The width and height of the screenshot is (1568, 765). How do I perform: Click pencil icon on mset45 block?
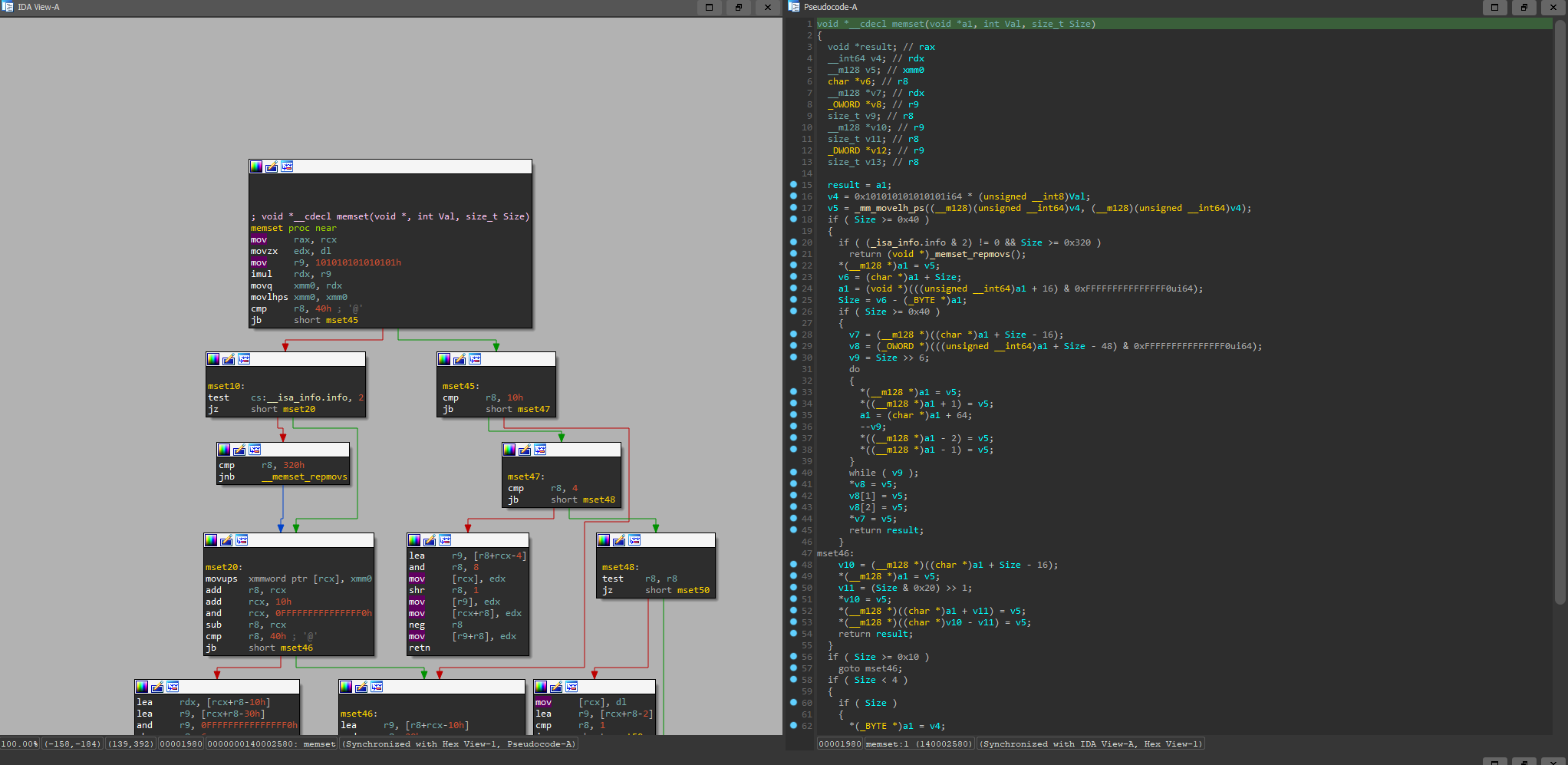pyautogui.click(x=460, y=359)
